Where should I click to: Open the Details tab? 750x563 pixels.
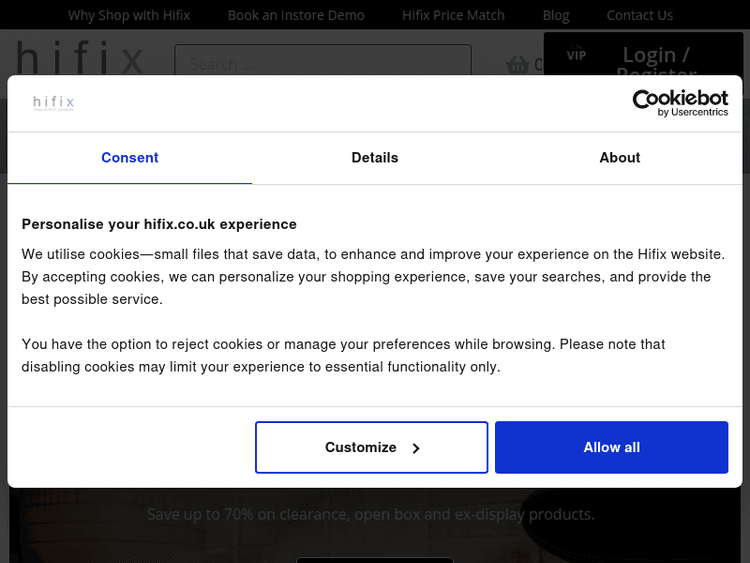[375, 158]
